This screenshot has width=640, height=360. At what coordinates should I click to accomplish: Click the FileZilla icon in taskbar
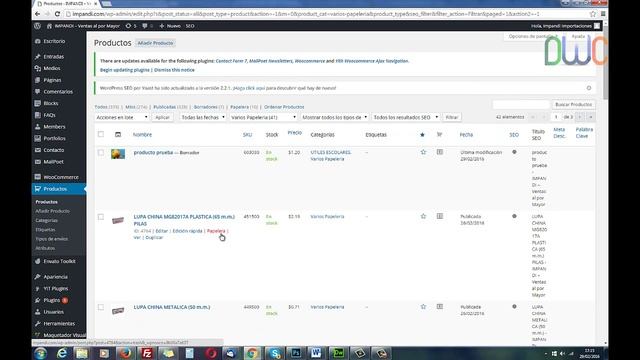tap(147, 353)
